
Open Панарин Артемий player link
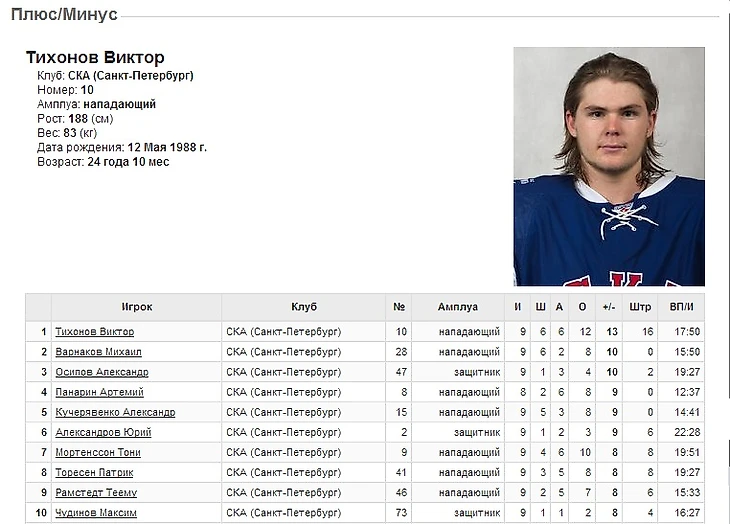click(x=99, y=392)
